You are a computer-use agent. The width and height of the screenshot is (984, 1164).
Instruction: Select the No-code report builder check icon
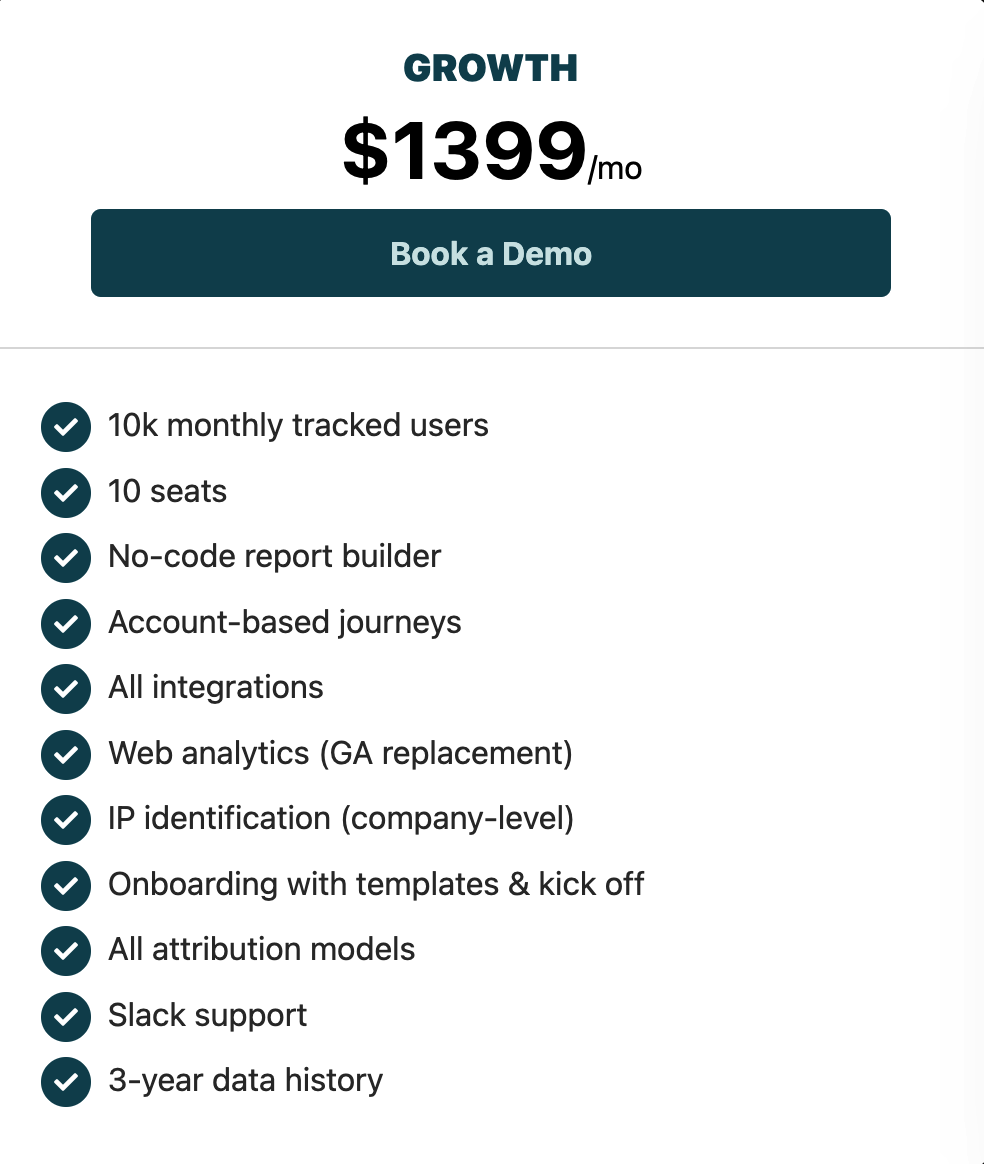pyautogui.click(x=66, y=557)
